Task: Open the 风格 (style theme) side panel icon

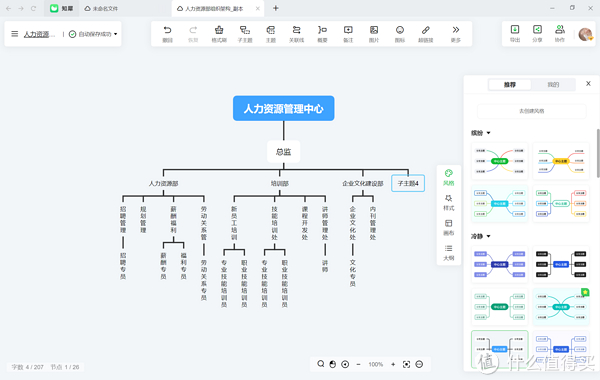Action: pos(448,177)
